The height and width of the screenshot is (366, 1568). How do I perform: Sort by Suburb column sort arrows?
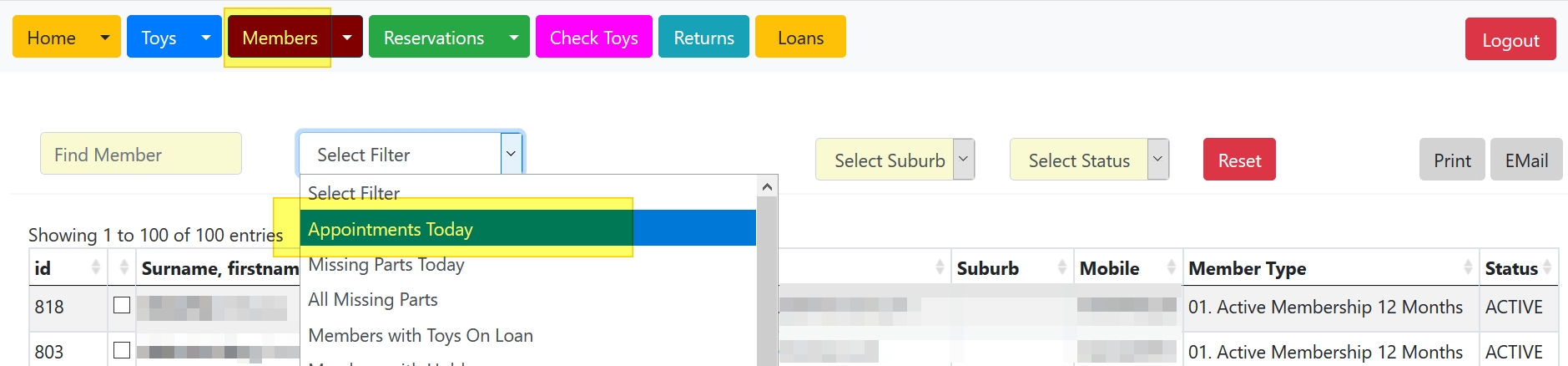(x=1061, y=267)
